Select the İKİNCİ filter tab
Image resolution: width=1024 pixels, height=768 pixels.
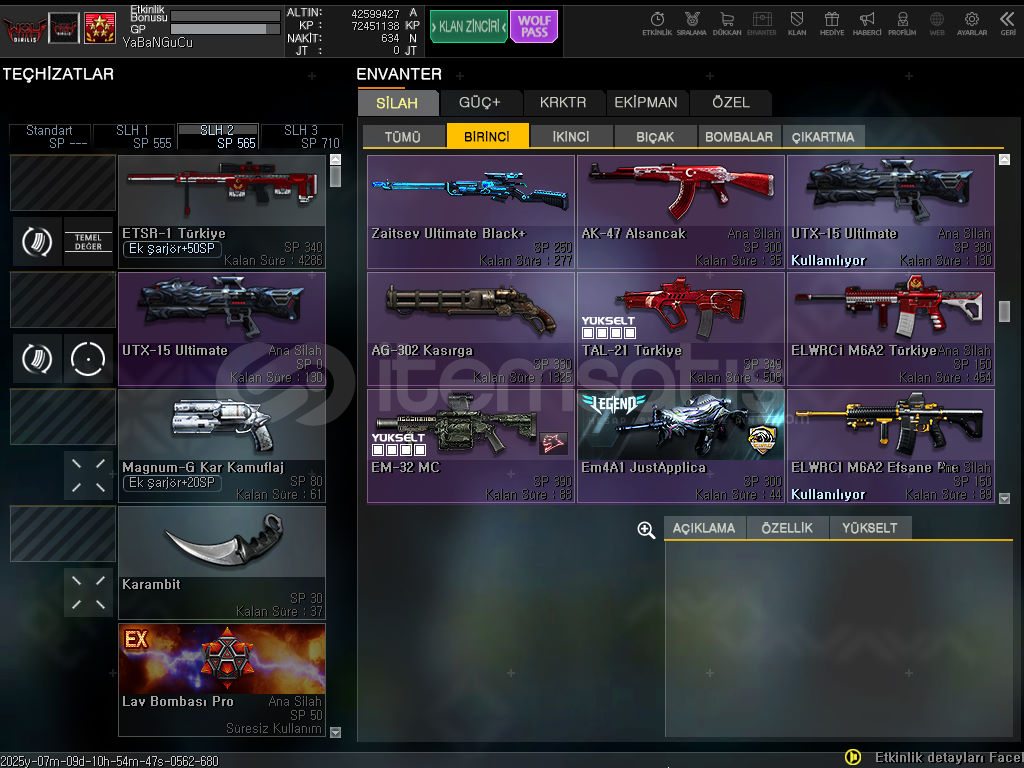571,136
